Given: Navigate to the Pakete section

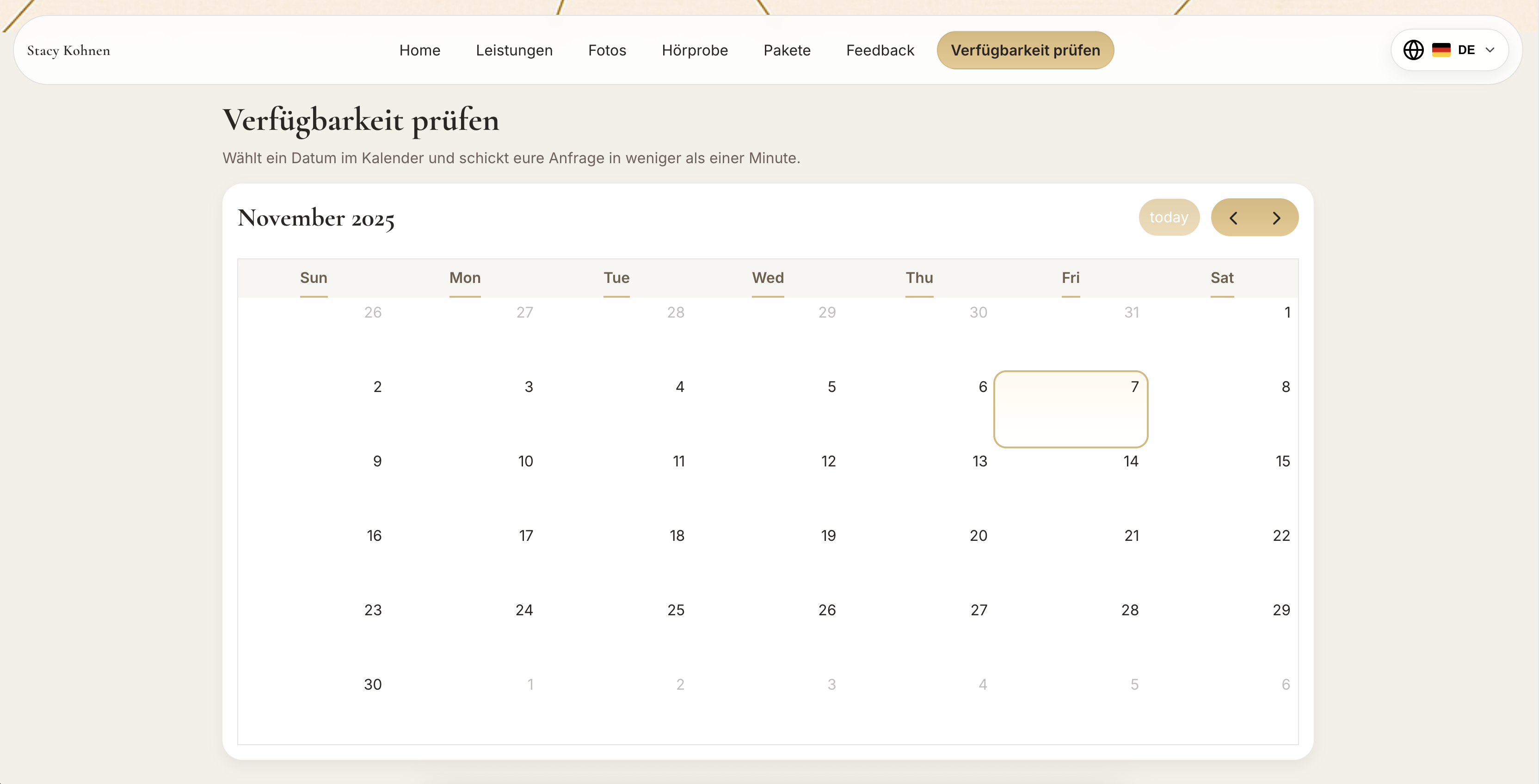Looking at the screenshot, I should (x=787, y=50).
